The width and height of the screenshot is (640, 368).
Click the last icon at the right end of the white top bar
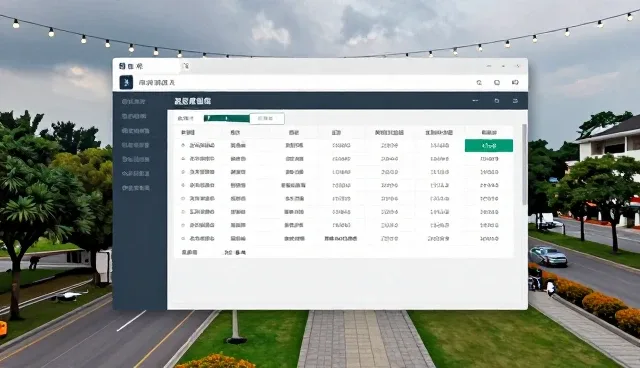click(515, 82)
